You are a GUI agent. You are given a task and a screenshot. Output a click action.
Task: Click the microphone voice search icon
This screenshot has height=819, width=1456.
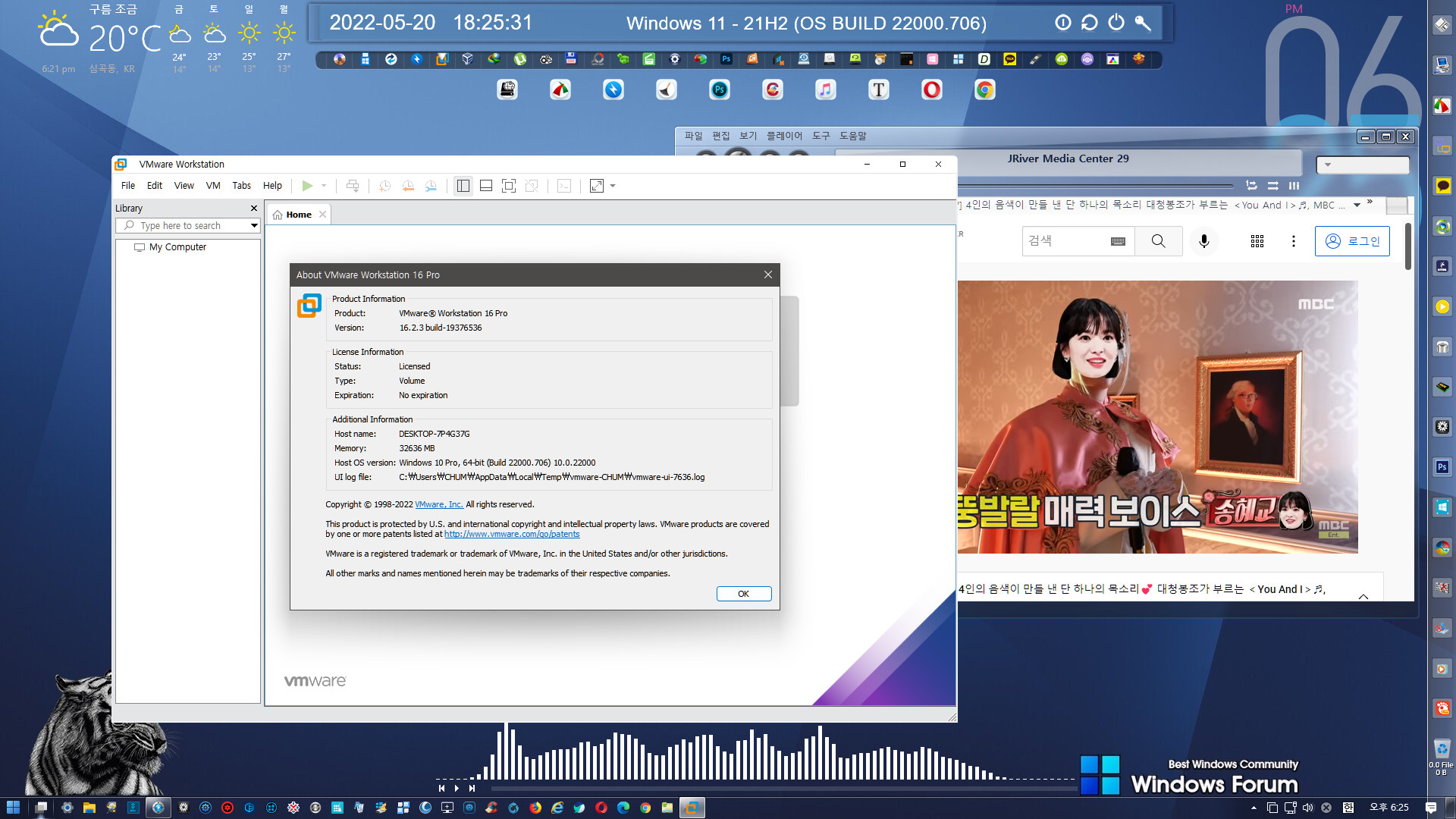coord(1204,241)
